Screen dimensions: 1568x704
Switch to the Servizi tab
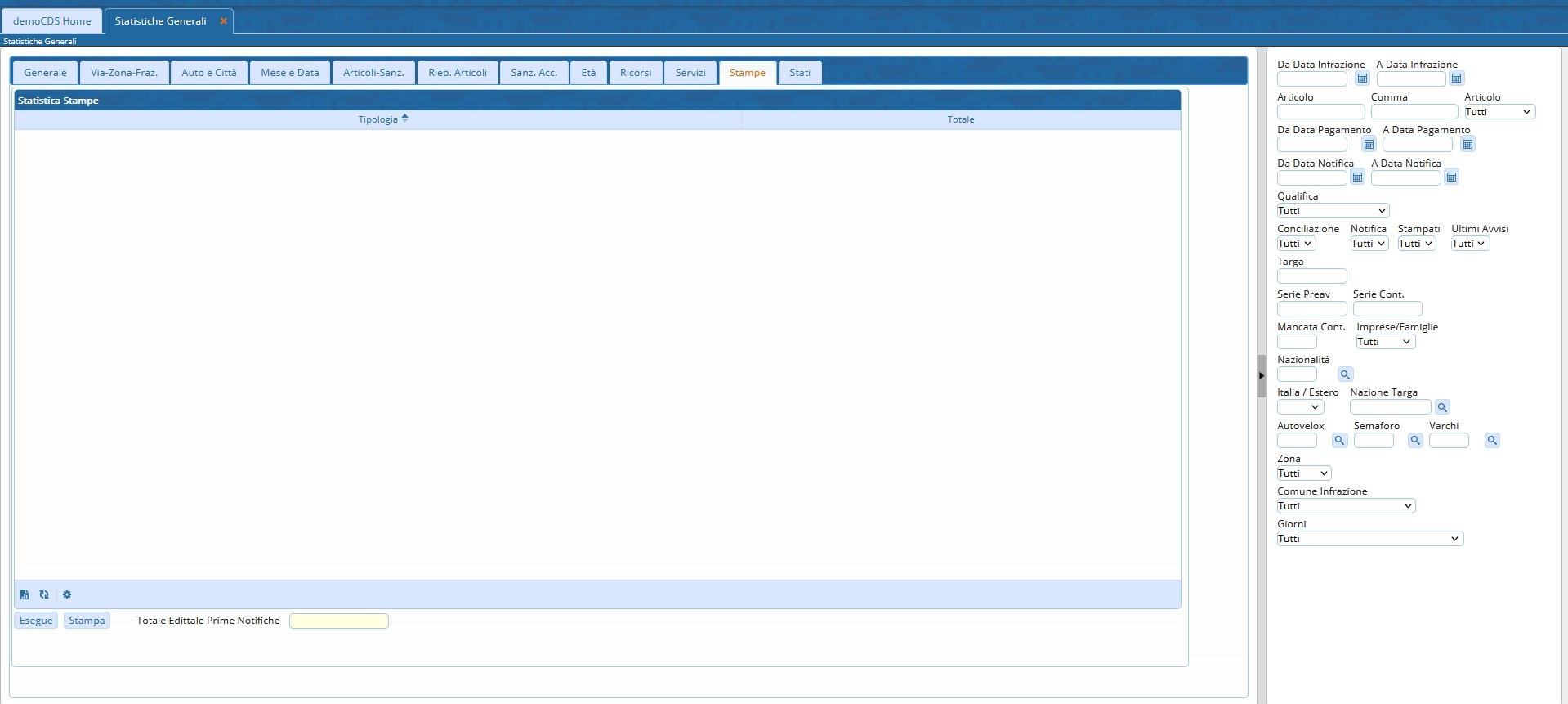click(690, 73)
